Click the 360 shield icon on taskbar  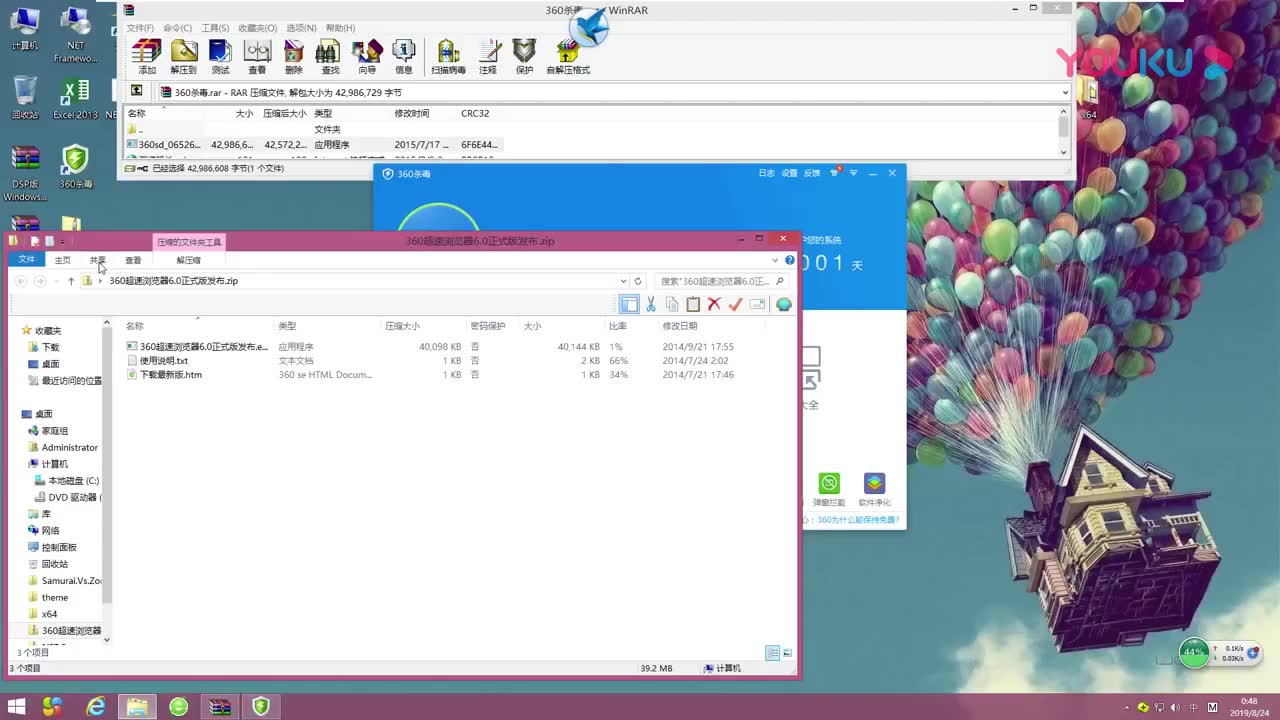coord(261,707)
